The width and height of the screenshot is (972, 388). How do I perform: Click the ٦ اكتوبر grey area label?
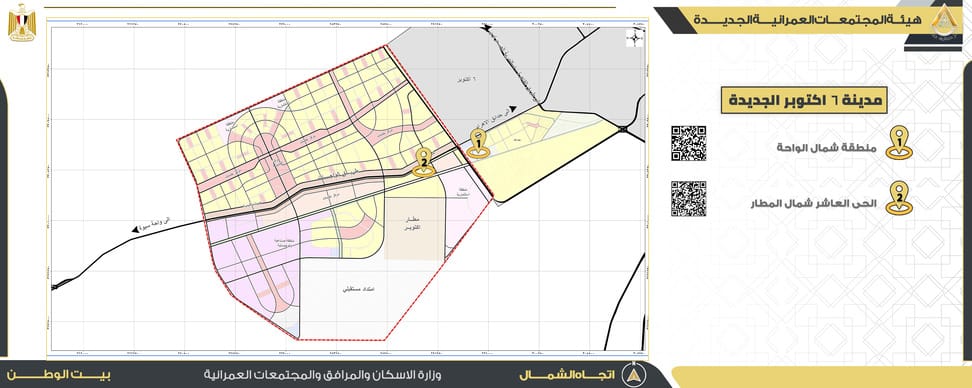click(x=467, y=80)
